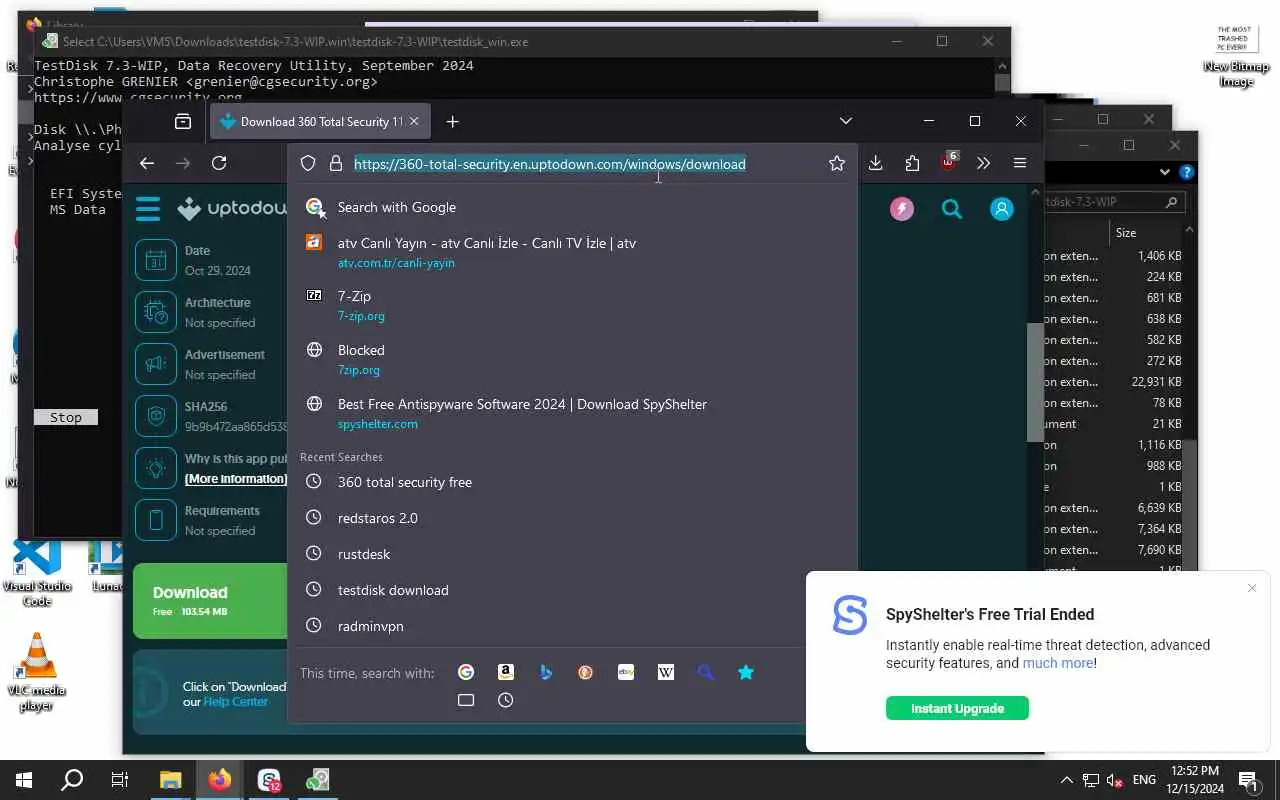Pick recent search rustdesk
The image size is (1280, 800).
(572, 554)
